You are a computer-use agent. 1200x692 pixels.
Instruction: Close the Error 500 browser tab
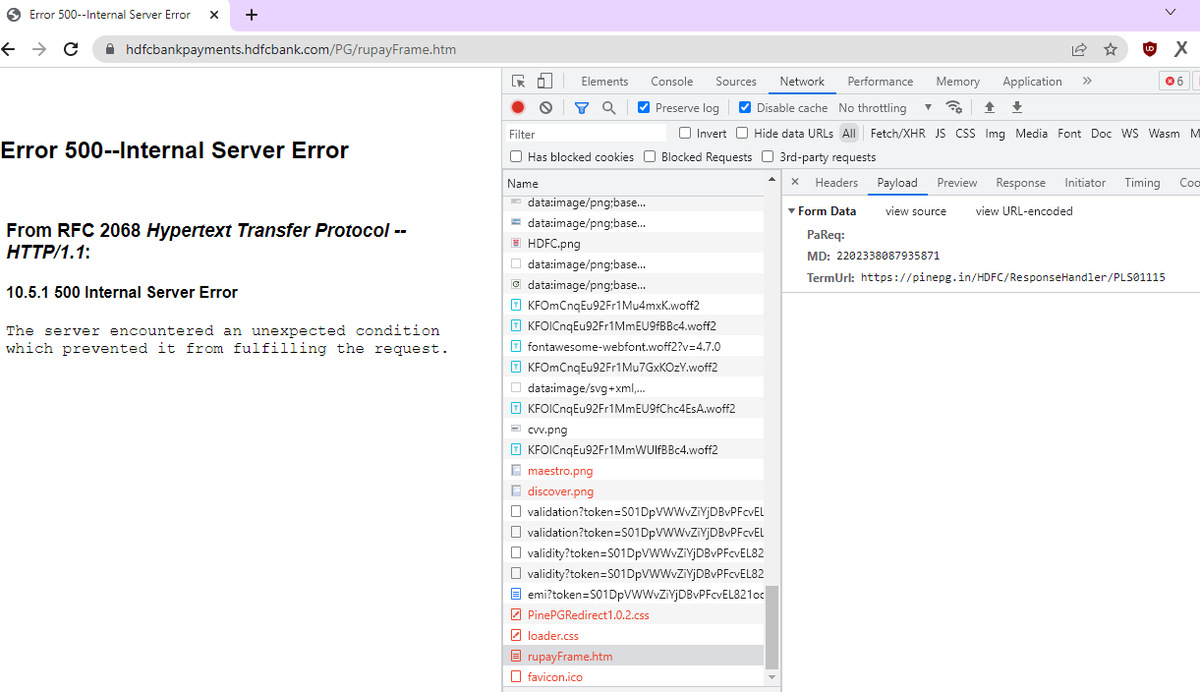pos(214,15)
